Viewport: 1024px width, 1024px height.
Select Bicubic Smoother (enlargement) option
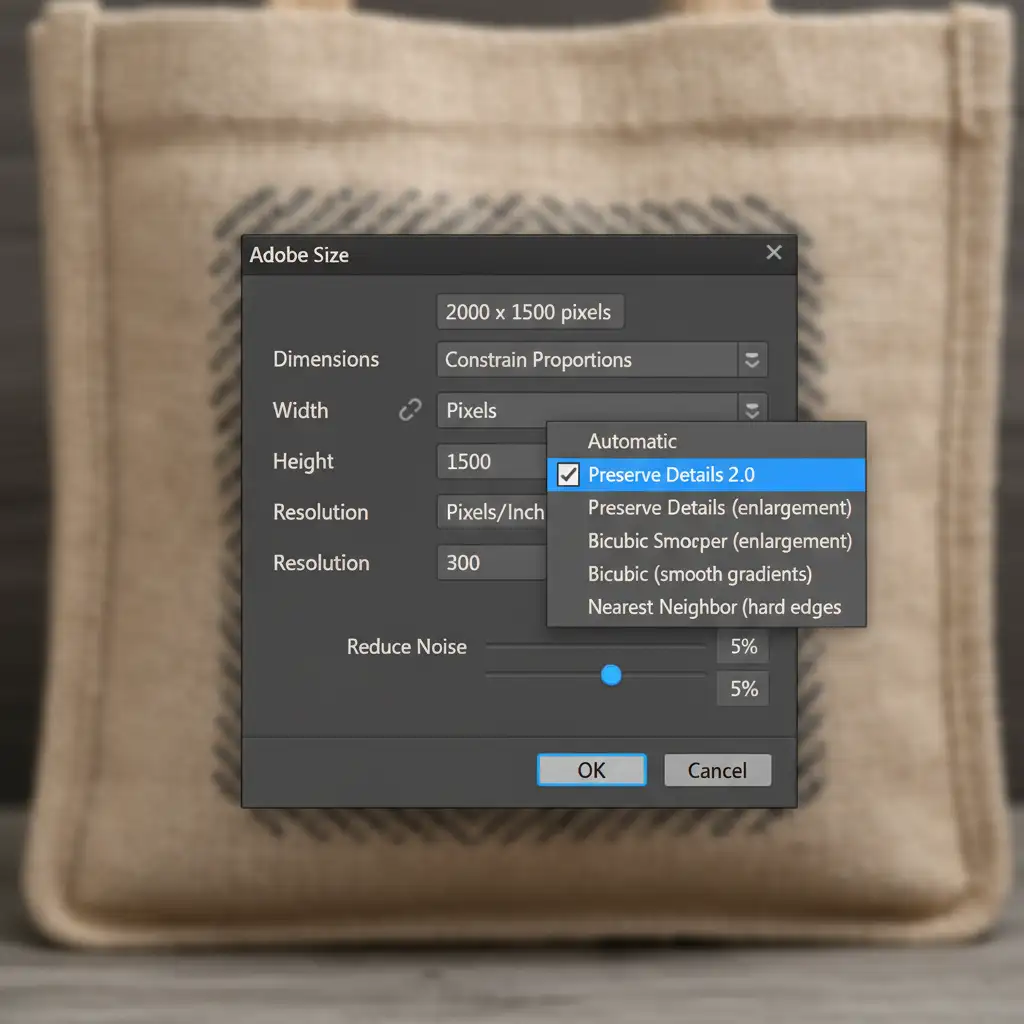pos(719,541)
